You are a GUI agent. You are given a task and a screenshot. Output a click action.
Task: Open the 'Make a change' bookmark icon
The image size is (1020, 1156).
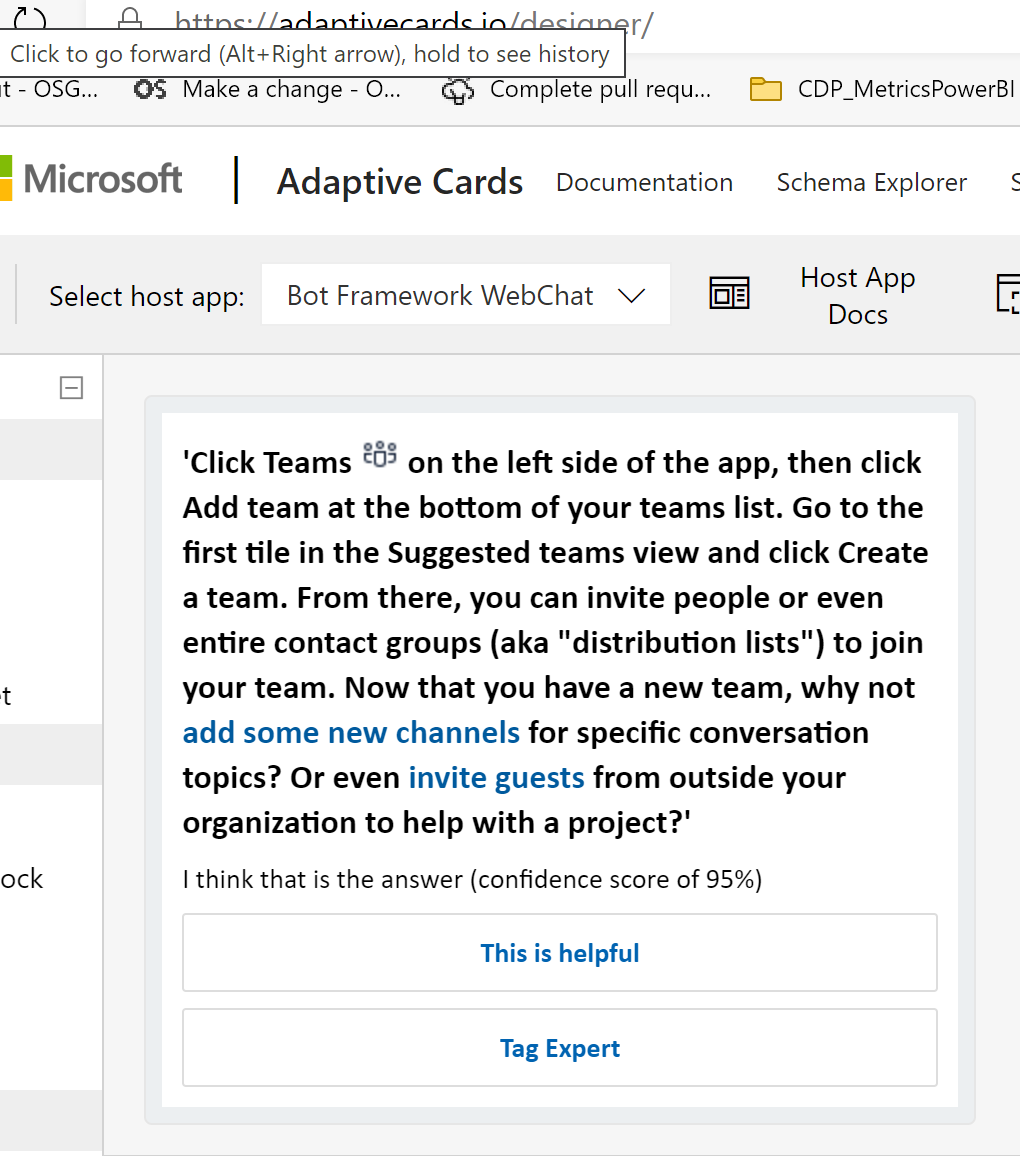coord(150,89)
